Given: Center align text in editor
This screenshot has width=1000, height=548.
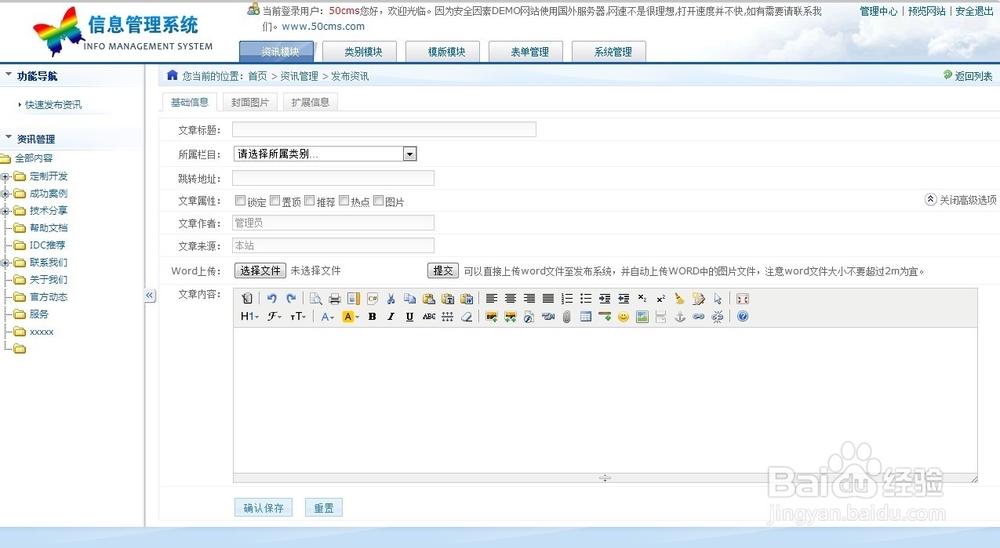Looking at the screenshot, I should click(x=510, y=299).
